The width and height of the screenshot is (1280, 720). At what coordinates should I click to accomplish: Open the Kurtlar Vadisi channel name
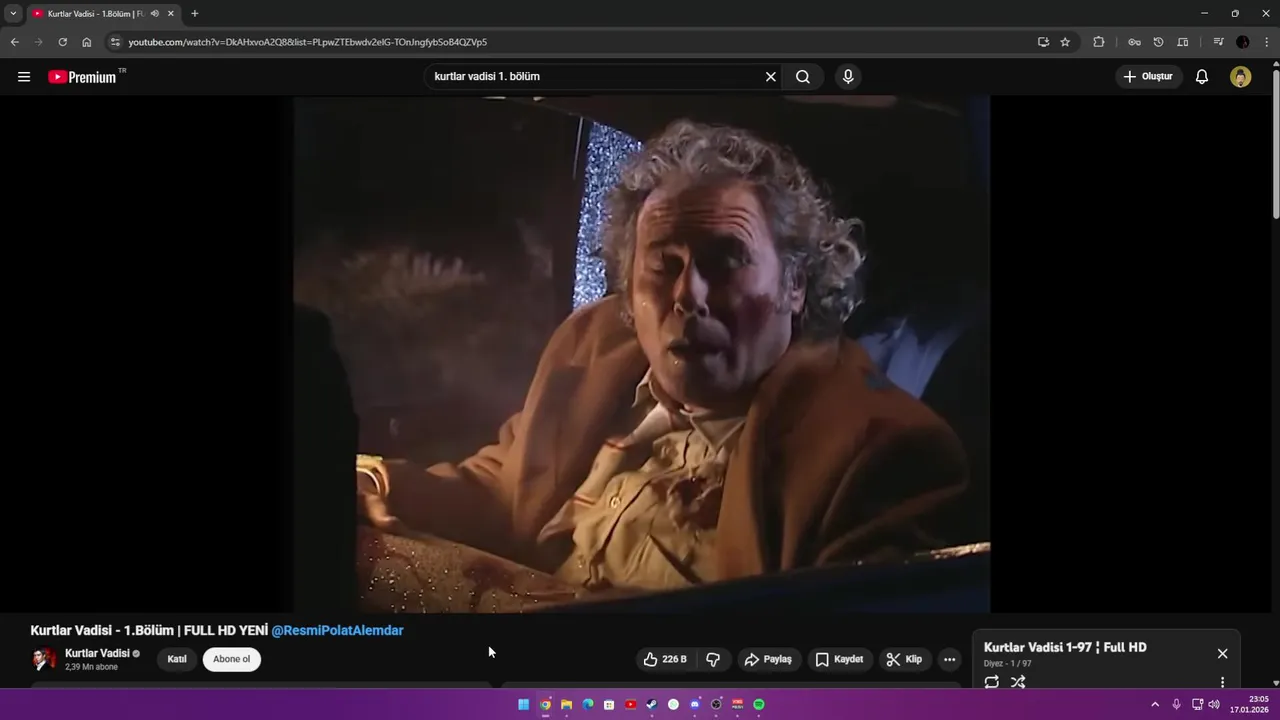(x=97, y=653)
